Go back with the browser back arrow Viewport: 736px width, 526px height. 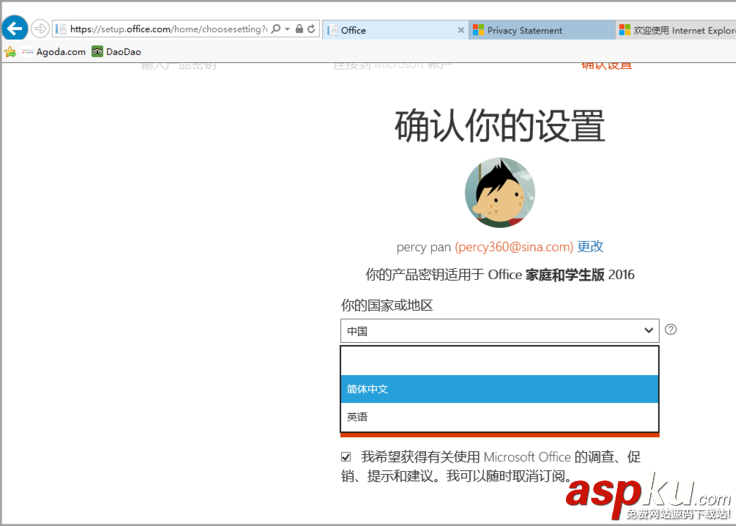click(15, 29)
